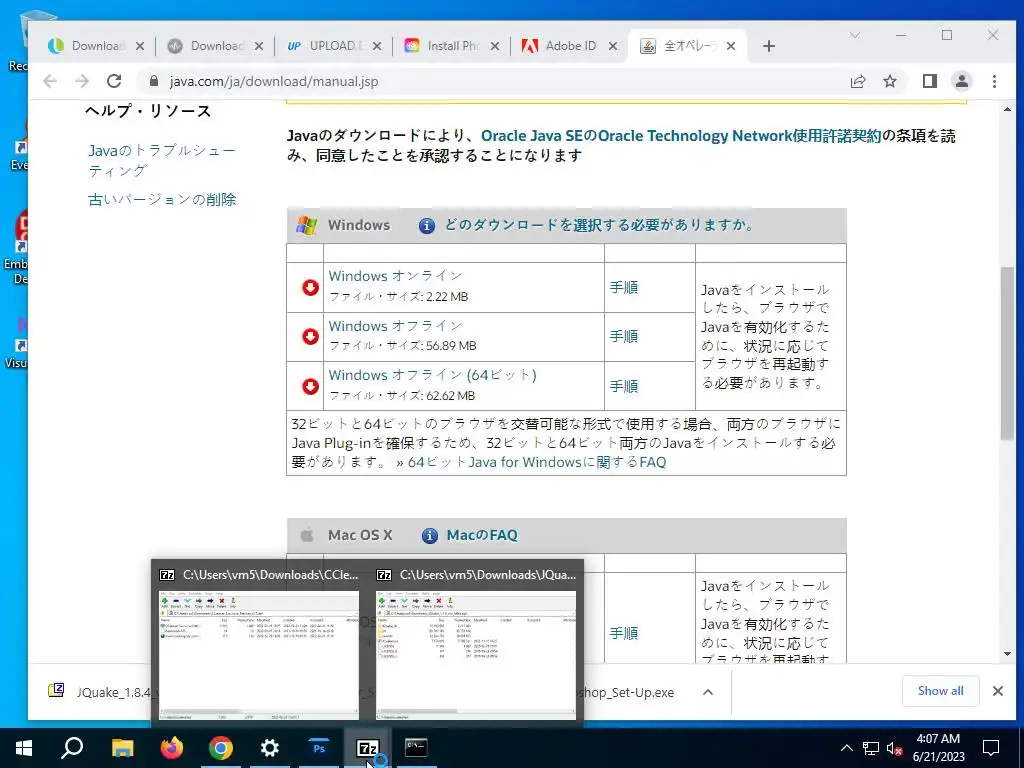Open a new Chrome tab
Screen dimensions: 1024x768
(x=769, y=46)
